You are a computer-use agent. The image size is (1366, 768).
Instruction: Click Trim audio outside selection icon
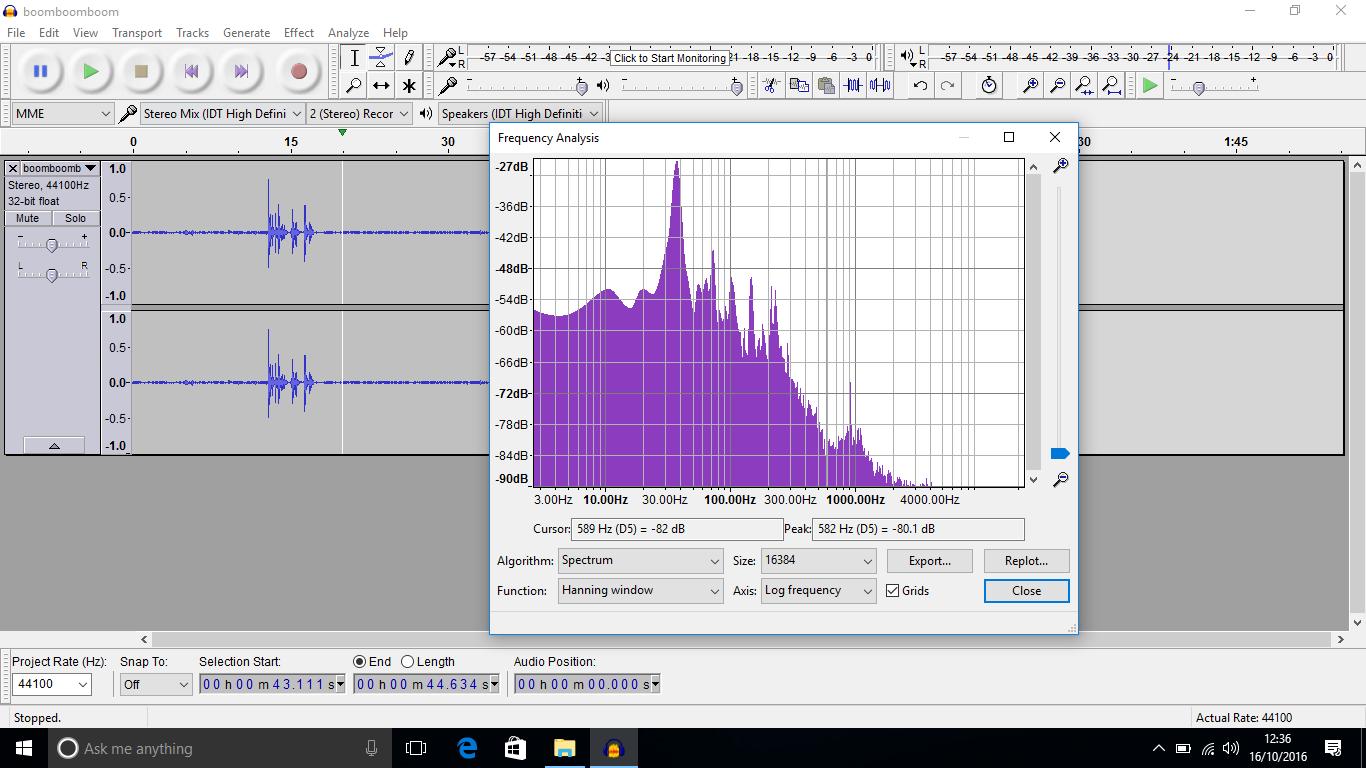pos(852,85)
